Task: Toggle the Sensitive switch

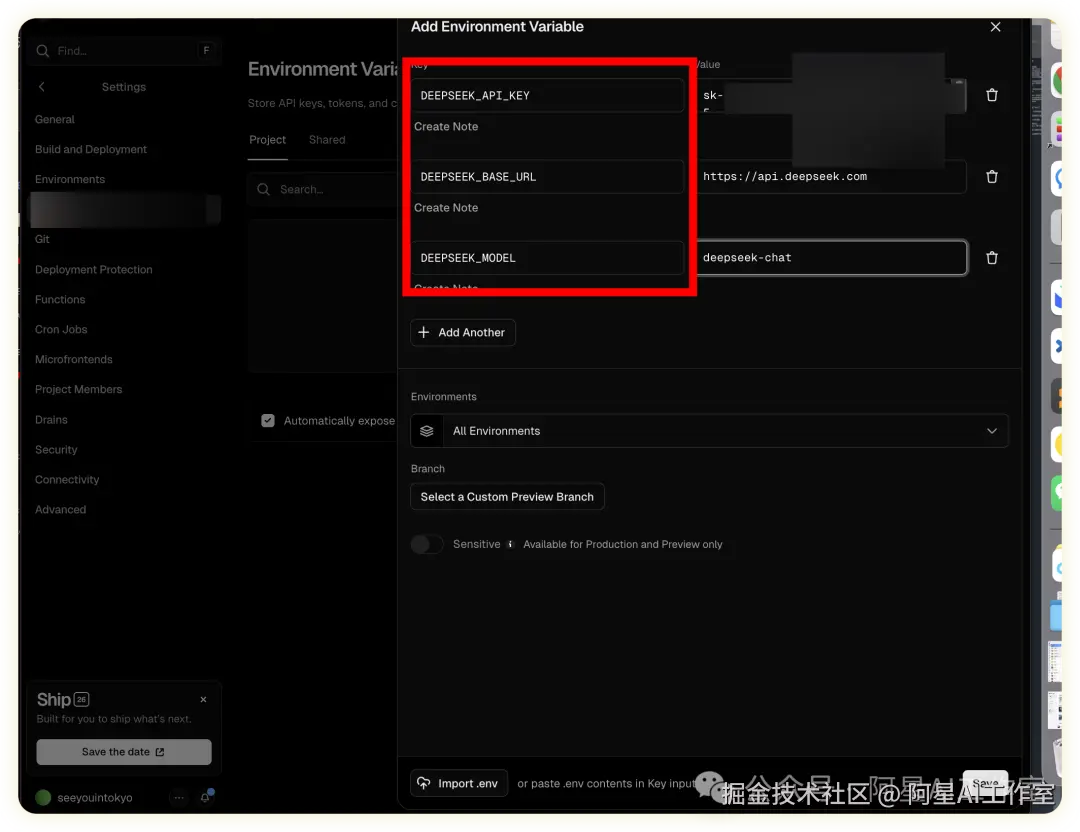Action: (x=427, y=544)
